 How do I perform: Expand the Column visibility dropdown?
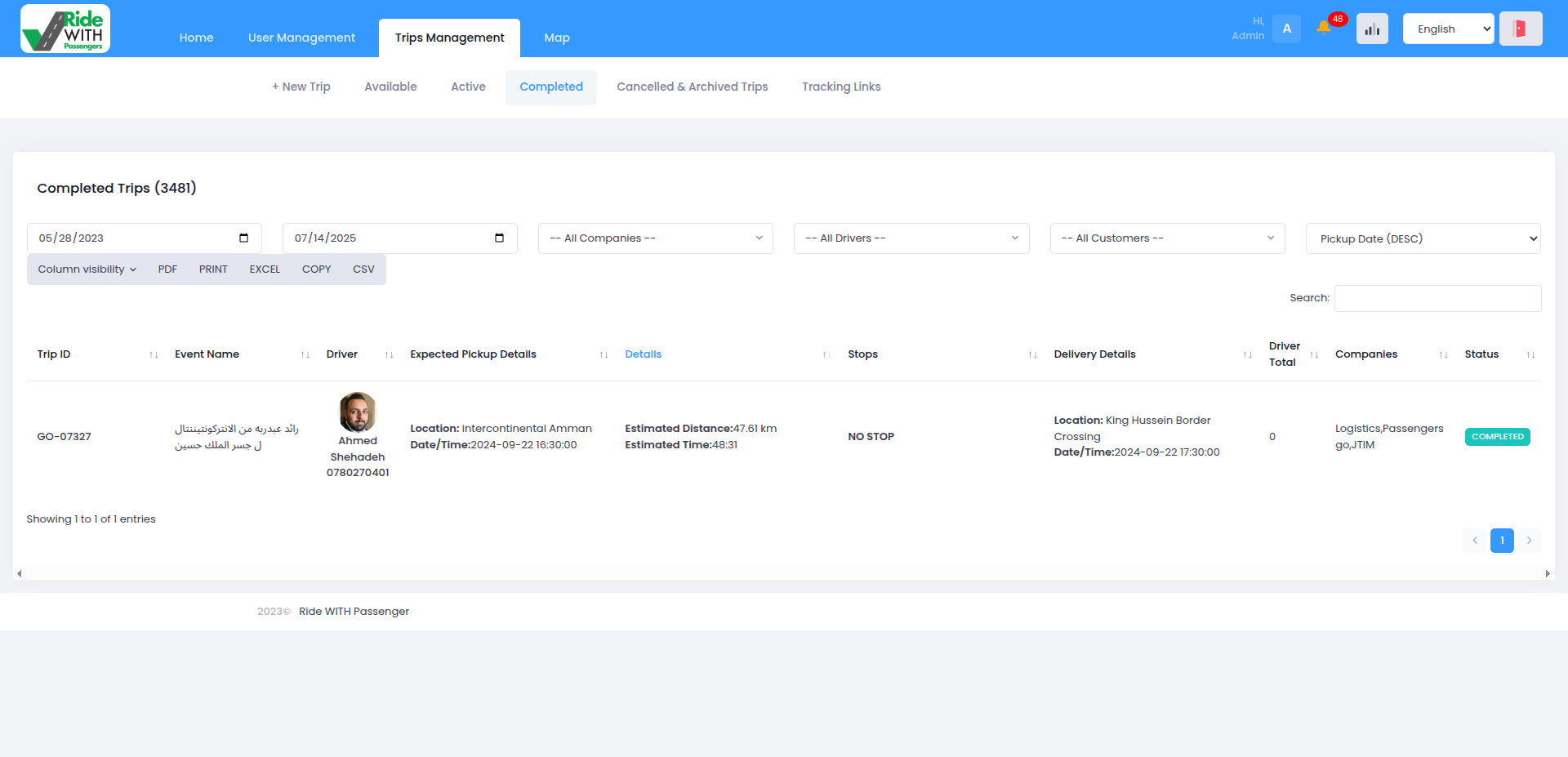tap(85, 269)
